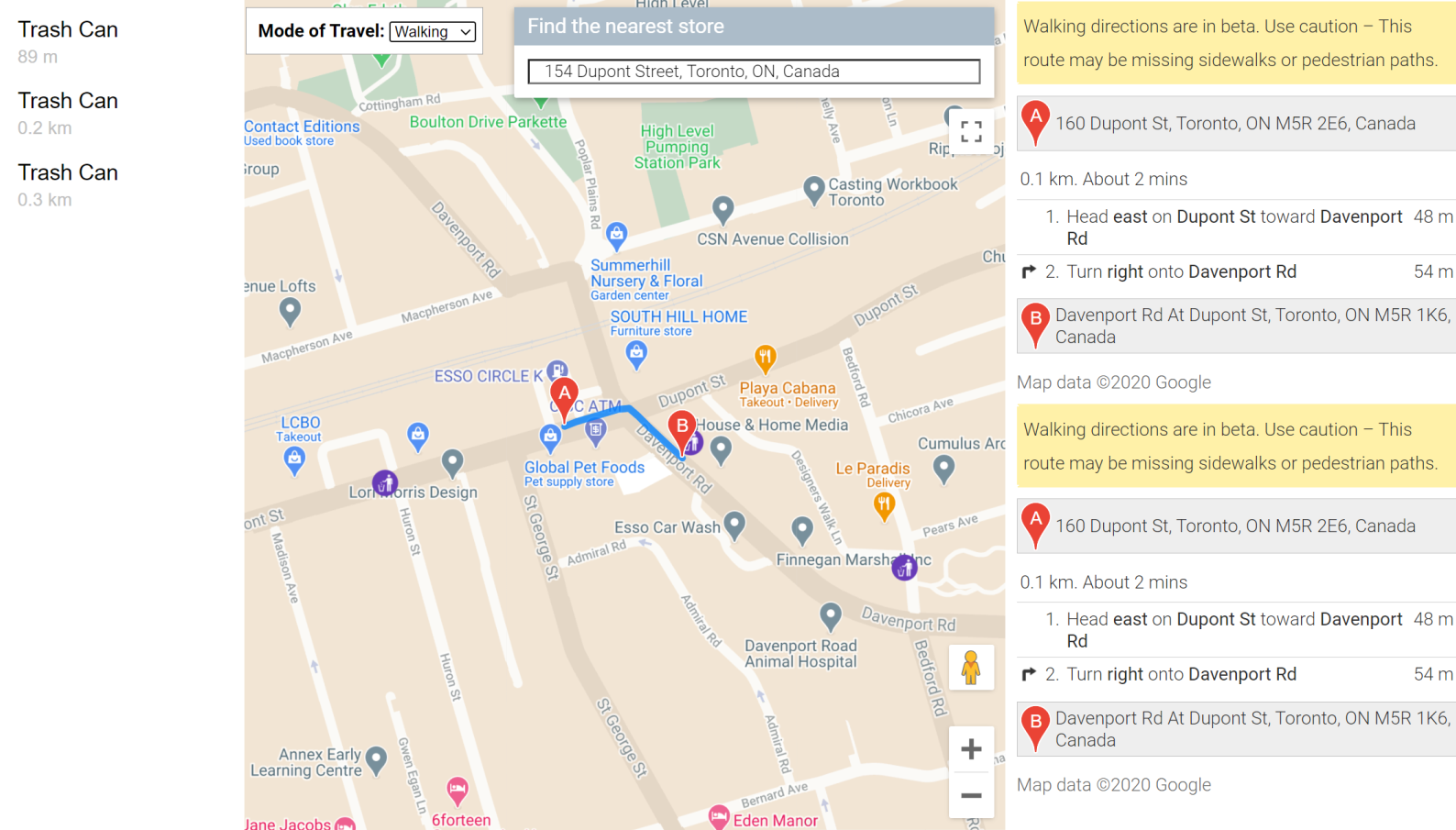Screen dimensions: 1456x830
Task: Click the Summerhill Nursery & Floral pin
Action: 617,235
